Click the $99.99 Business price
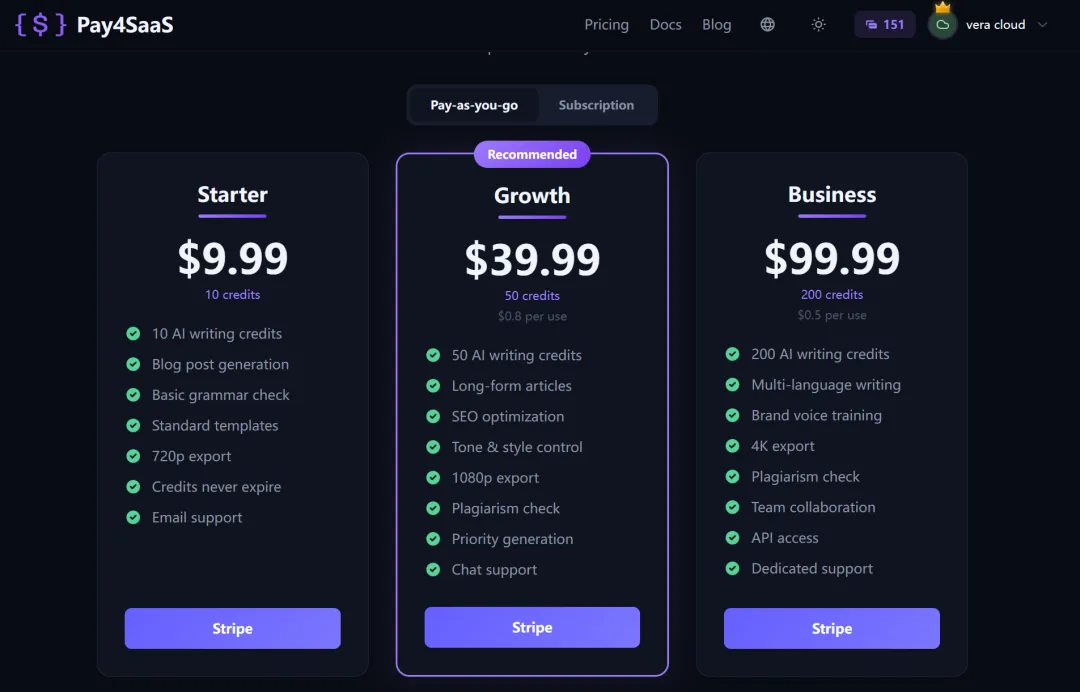The width and height of the screenshot is (1080, 692). click(831, 258)
